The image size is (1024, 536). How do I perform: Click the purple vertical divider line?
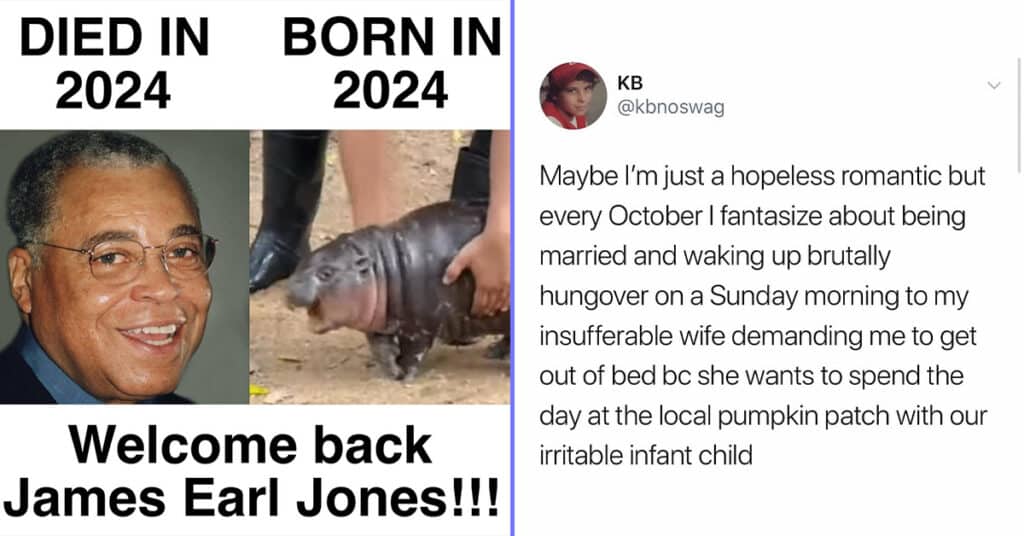pos(513,268)
